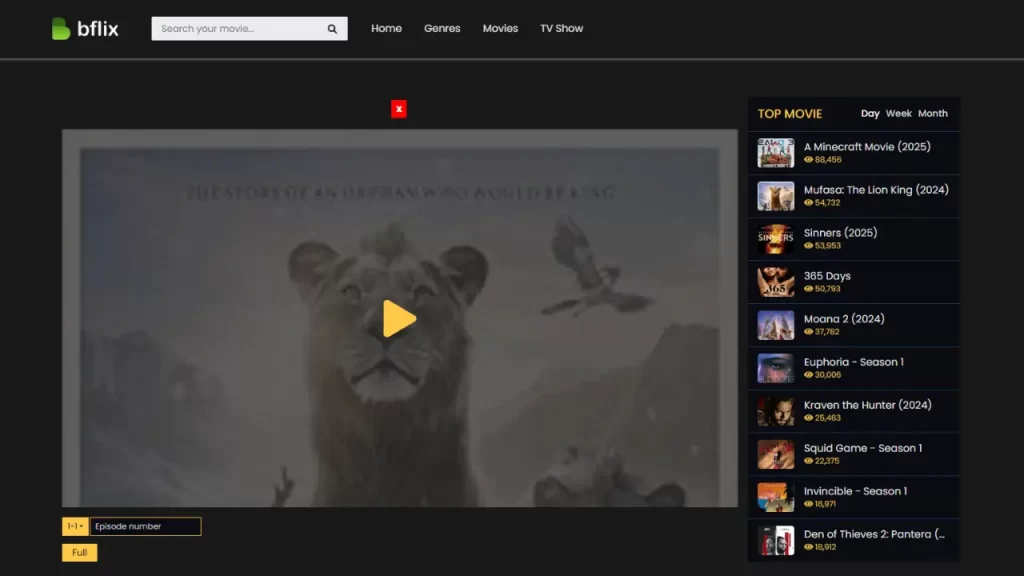
Task: Open A Minecraft Movie (2025) link
Action: pyautogui.click(x=867, y=147)
